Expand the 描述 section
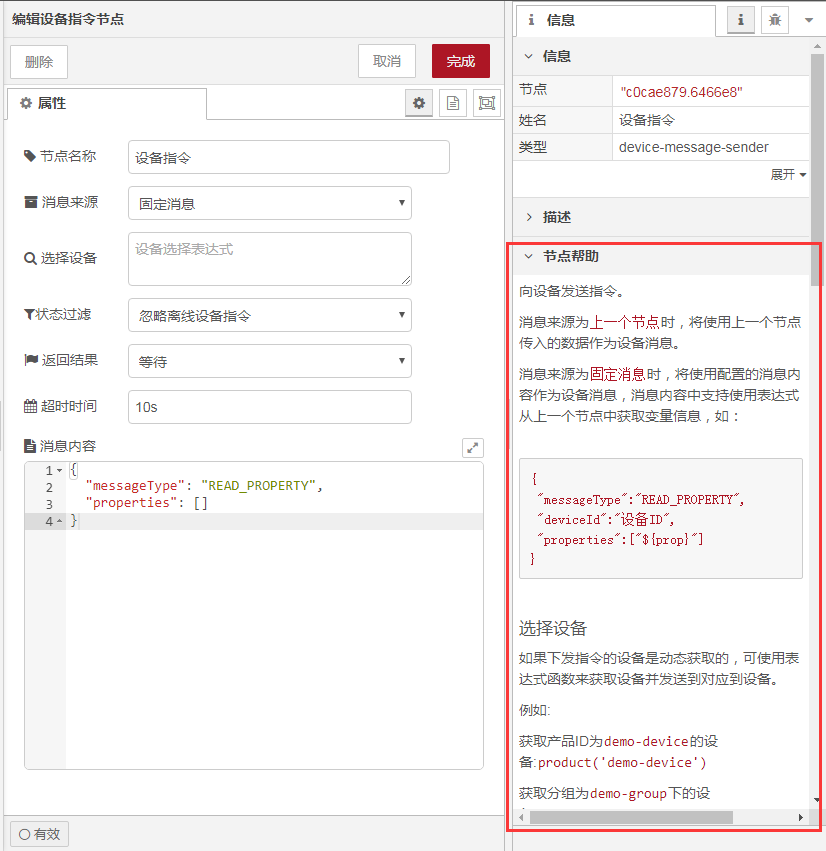Image resolution: width=826 pixels, height=851 pixels. pos(556,217)
